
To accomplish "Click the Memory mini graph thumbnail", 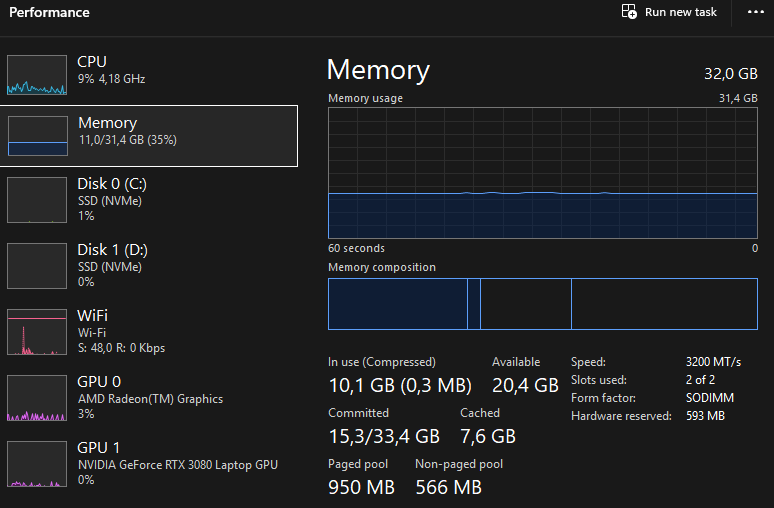I will click(36, 136).
